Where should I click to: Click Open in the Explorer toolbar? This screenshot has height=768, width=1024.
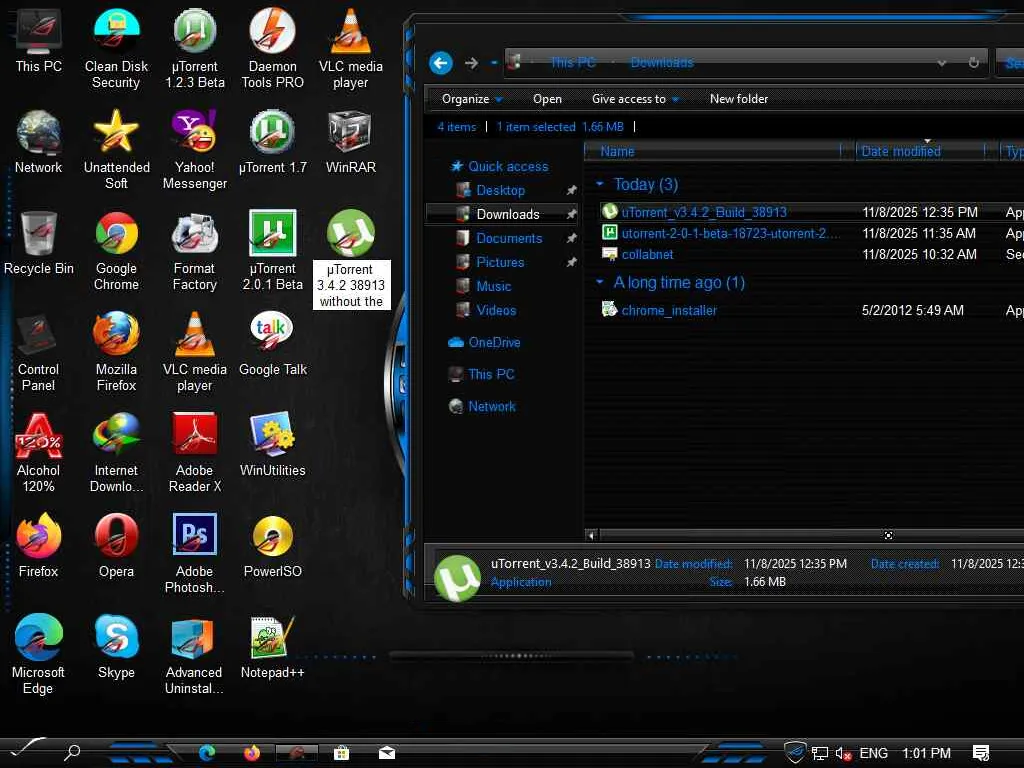547,99
